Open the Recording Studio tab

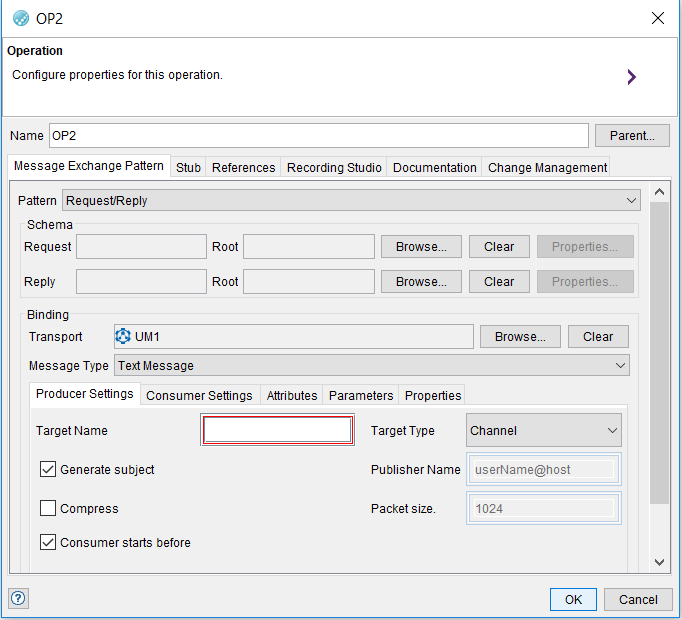click(x=334, y=168)
